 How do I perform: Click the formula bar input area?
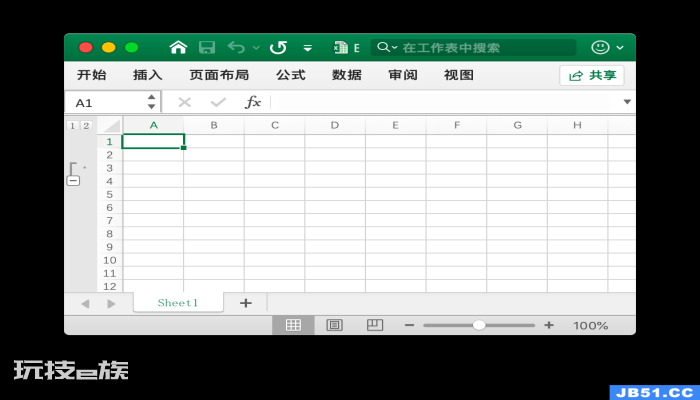tap(446, 102)
